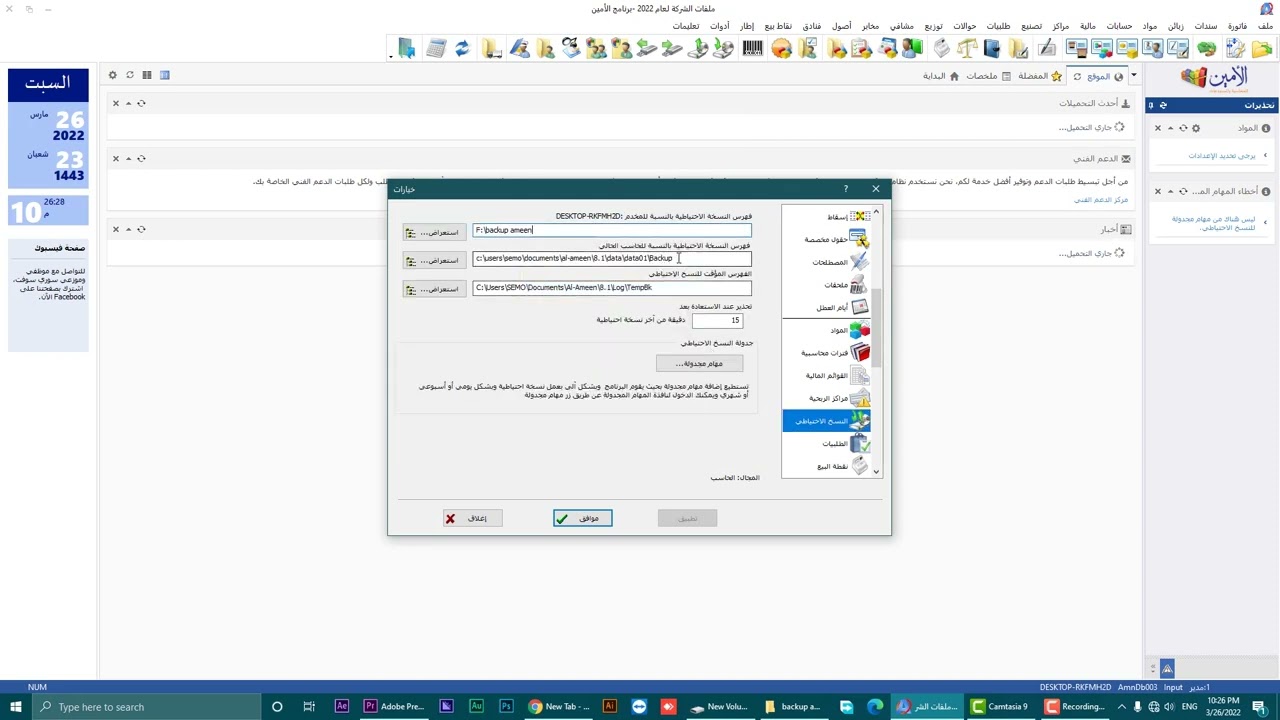1280x720 pixels.
Task: Switch to the البداية tab
Action: tap(940, 76)
